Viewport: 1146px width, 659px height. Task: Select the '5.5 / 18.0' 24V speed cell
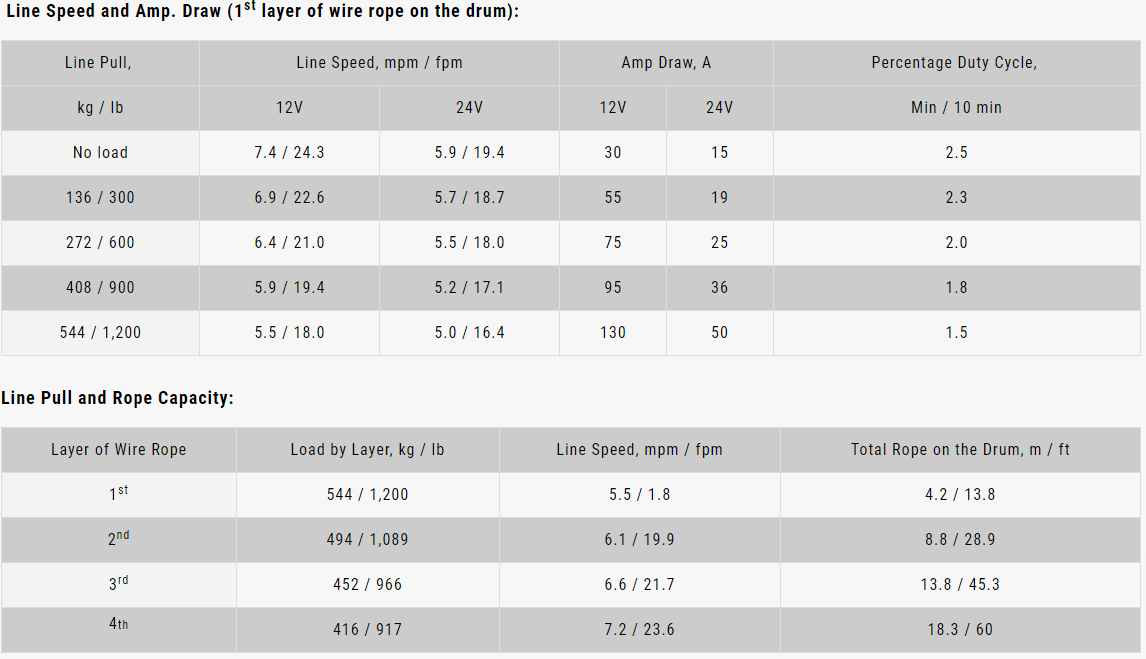tap(469, 242)
